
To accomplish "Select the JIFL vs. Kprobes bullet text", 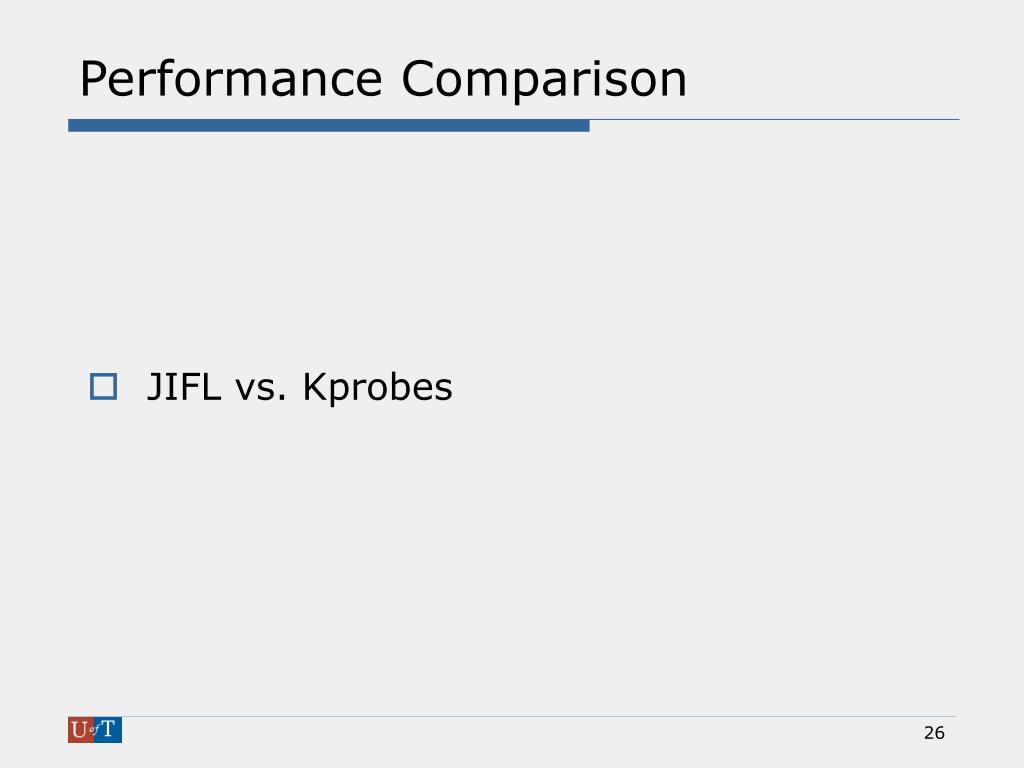I will [299, 387].
